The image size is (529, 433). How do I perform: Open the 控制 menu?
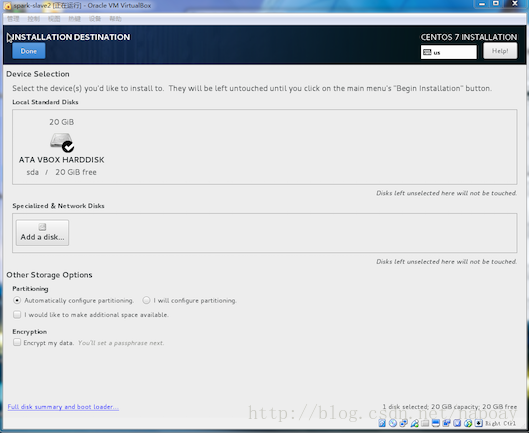[x=34, y=19]
